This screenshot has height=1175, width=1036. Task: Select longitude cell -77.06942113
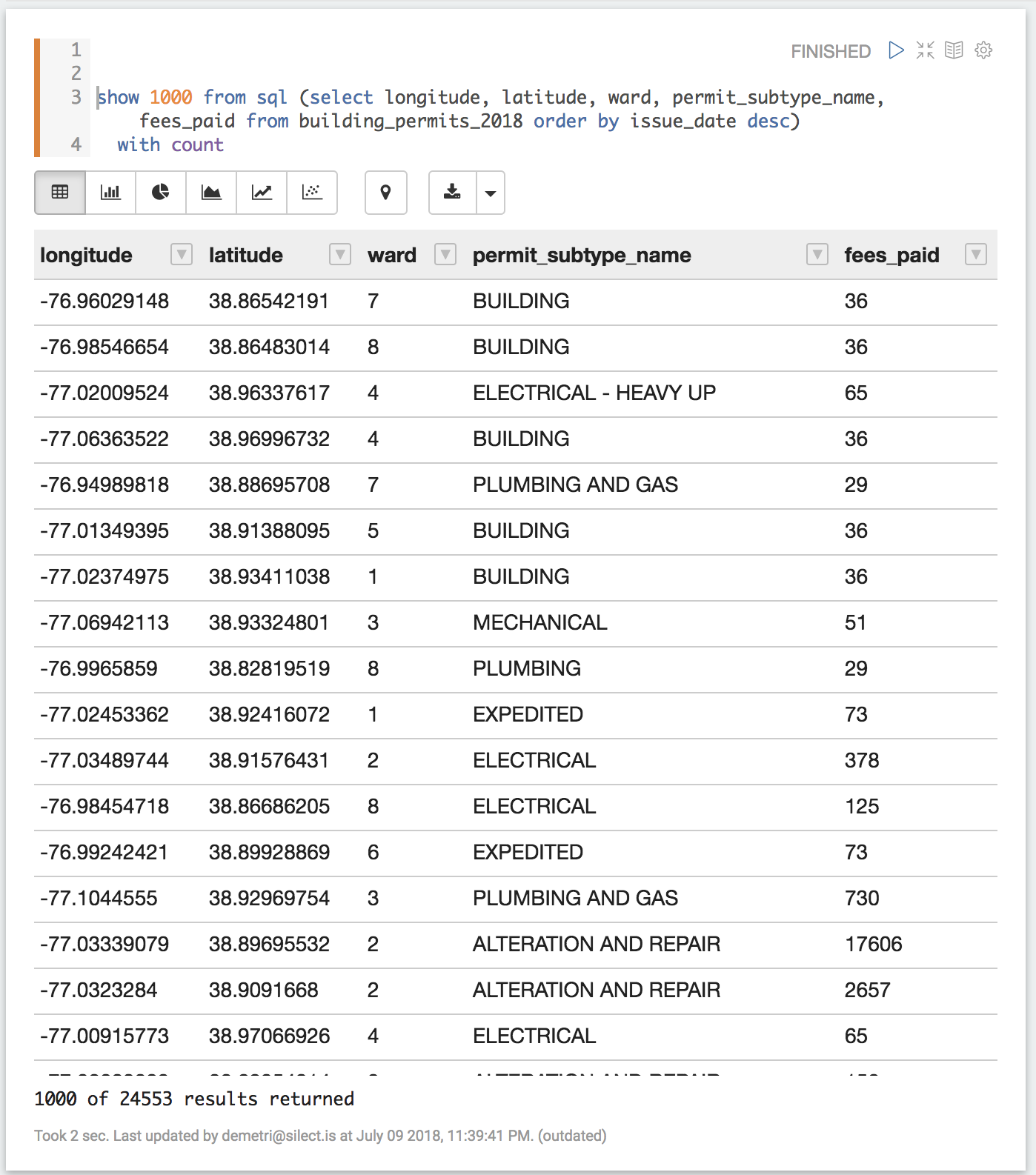pos(104,623)
